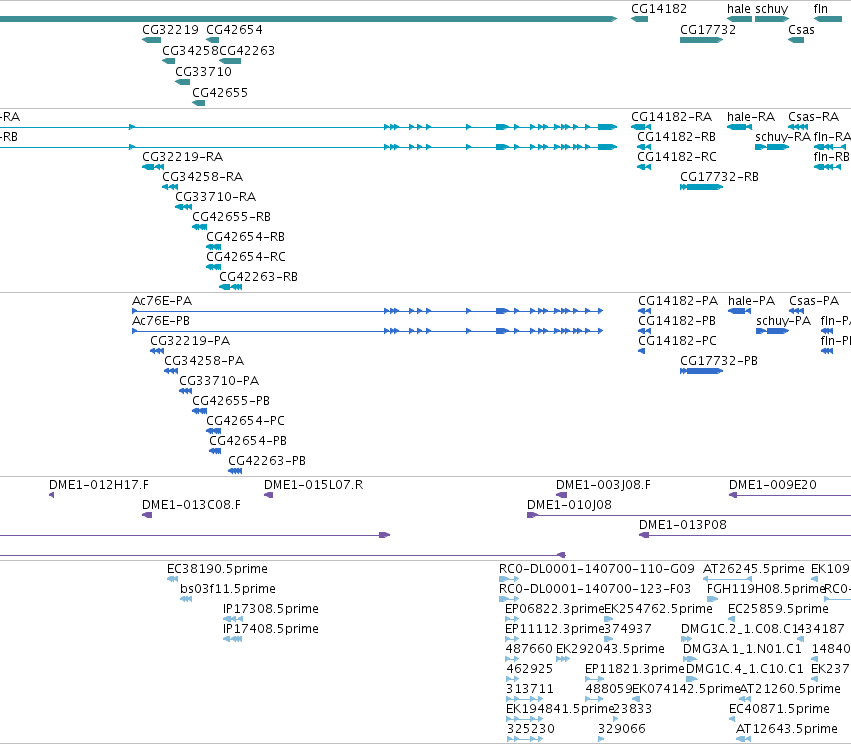Click the CG42654-RB transcript label
The width and height of the screenshot is (851, 744).
tap(245, 237)
